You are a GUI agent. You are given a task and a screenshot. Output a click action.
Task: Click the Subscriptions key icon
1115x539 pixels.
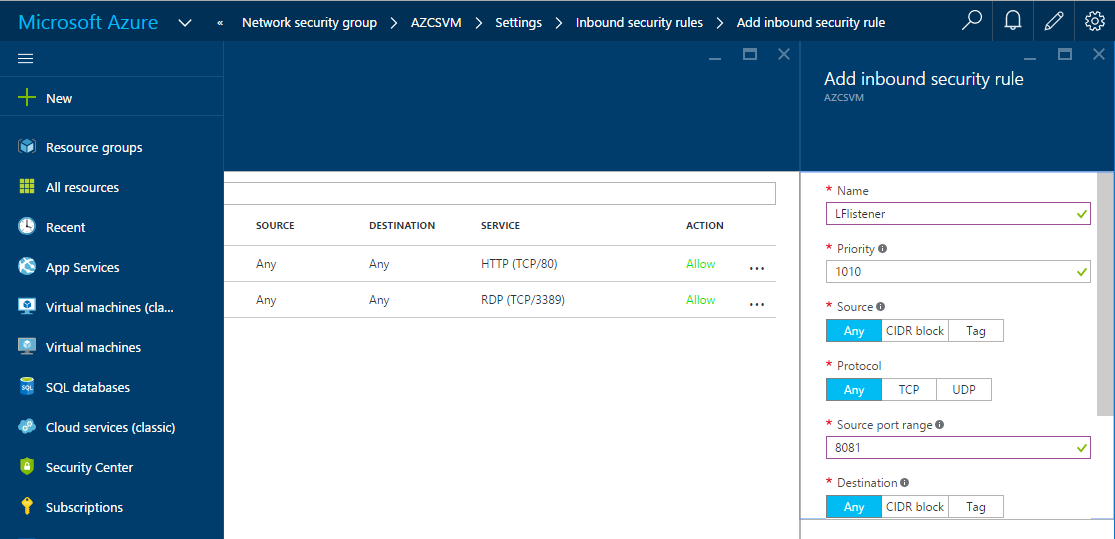pyautogui.click(x=27, y=507)
